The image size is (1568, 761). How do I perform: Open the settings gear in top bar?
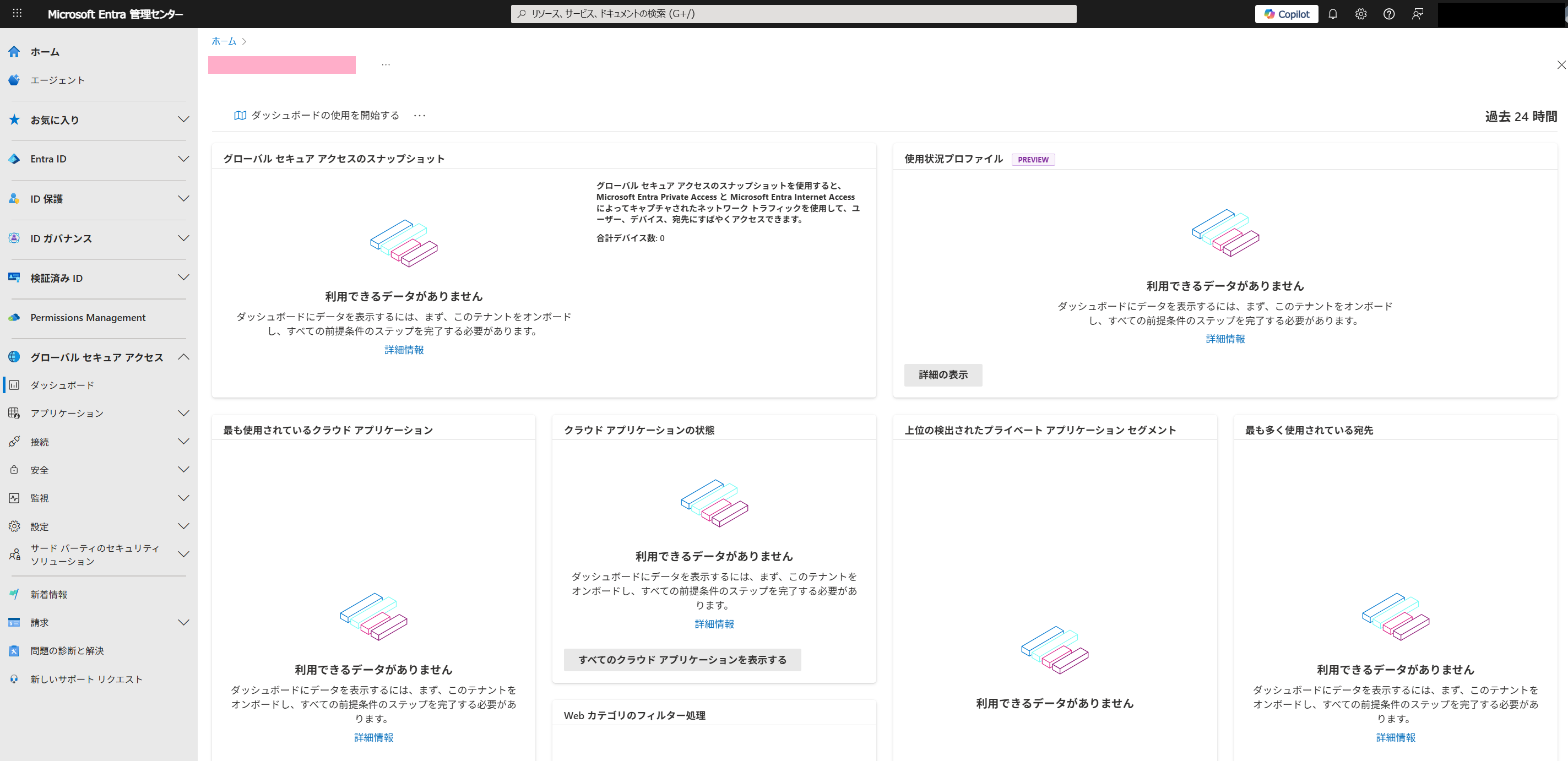coord(1360,14)
